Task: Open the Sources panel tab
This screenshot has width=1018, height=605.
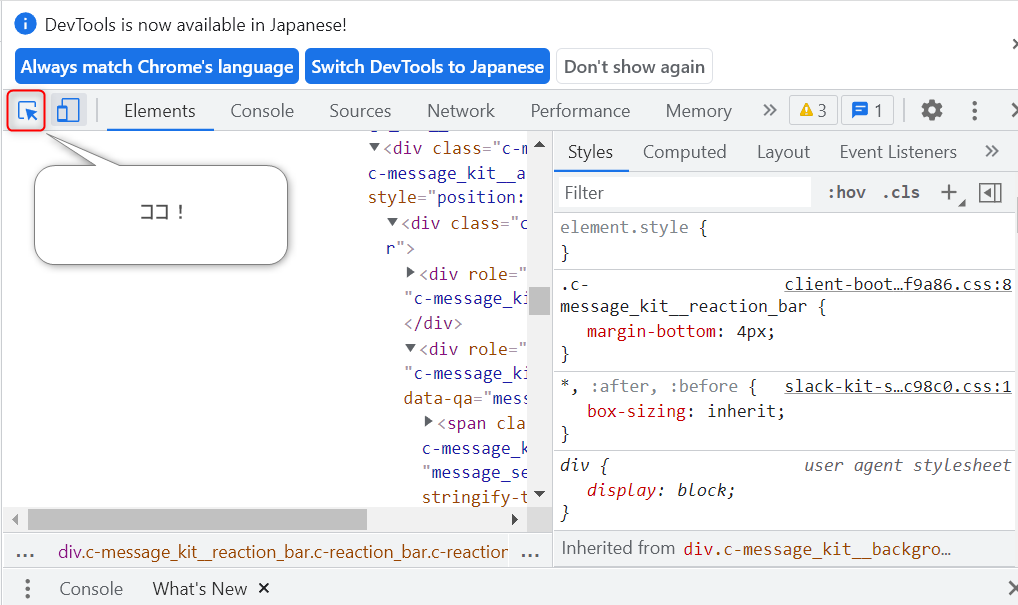Action: 360,111
